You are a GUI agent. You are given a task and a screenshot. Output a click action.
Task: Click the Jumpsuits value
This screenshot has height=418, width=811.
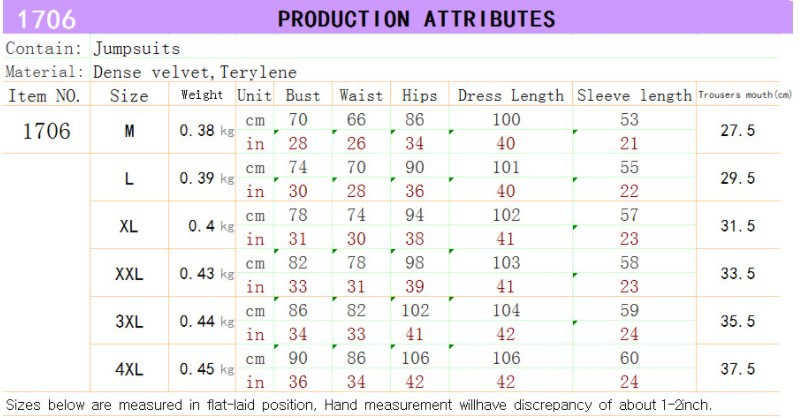click(137, 49)
